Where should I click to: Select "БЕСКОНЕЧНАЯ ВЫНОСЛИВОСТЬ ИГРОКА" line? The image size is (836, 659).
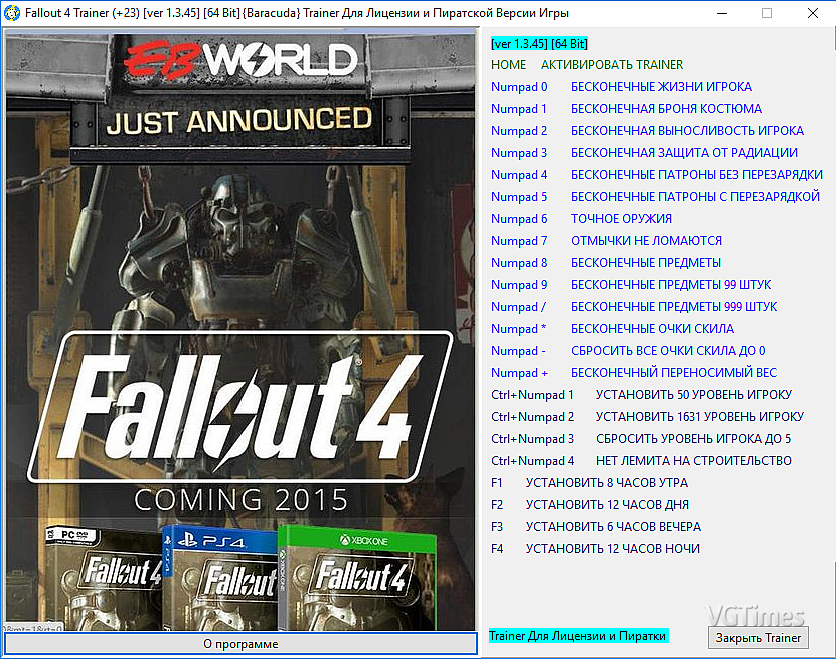pos(647,131)
